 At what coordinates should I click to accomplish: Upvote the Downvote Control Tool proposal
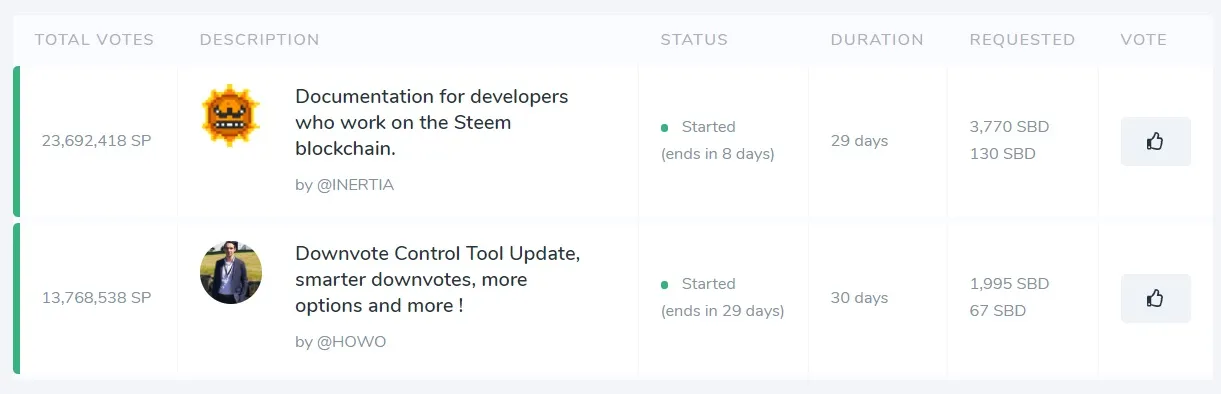tap(1155, 298)
